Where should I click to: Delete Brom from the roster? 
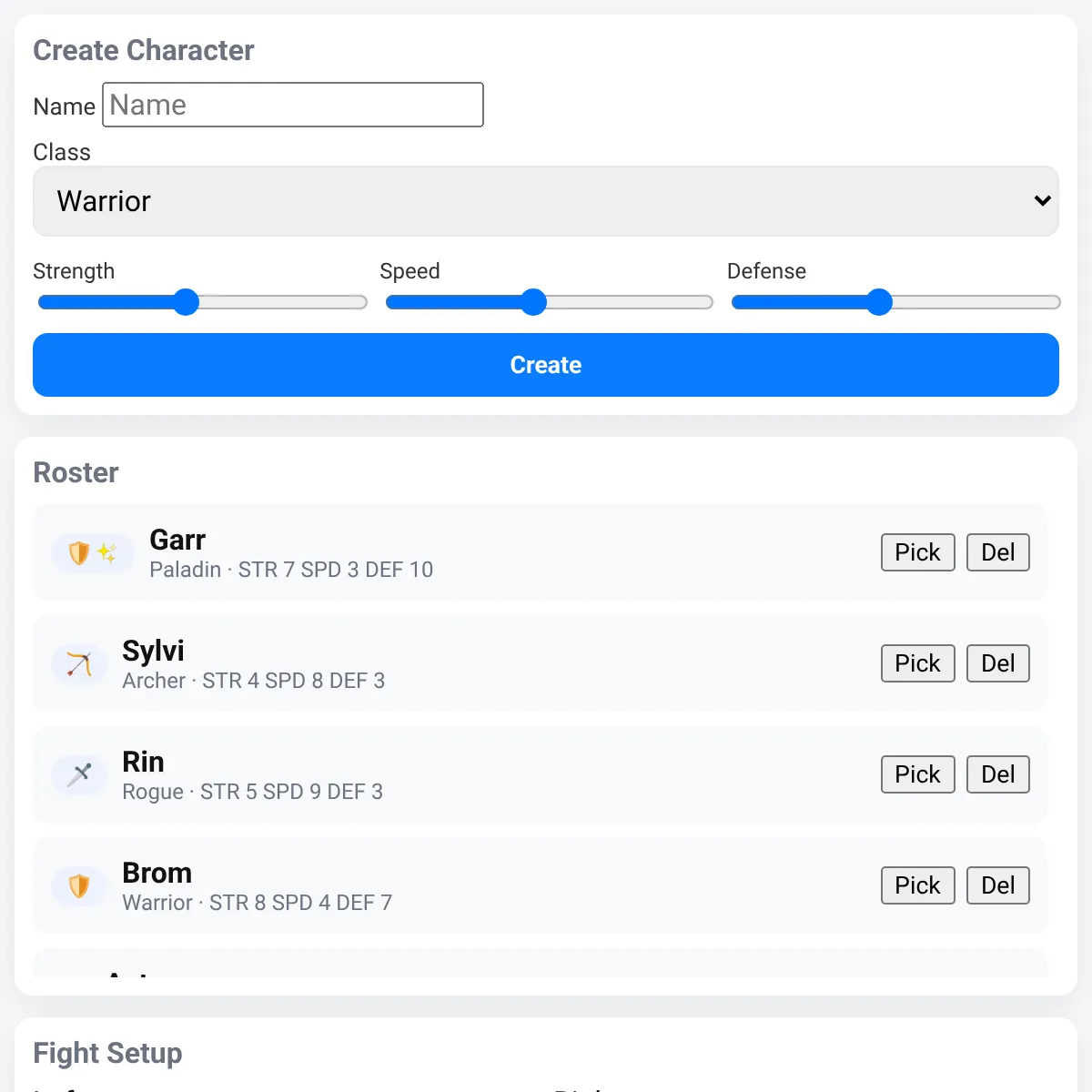coord(997,885)
